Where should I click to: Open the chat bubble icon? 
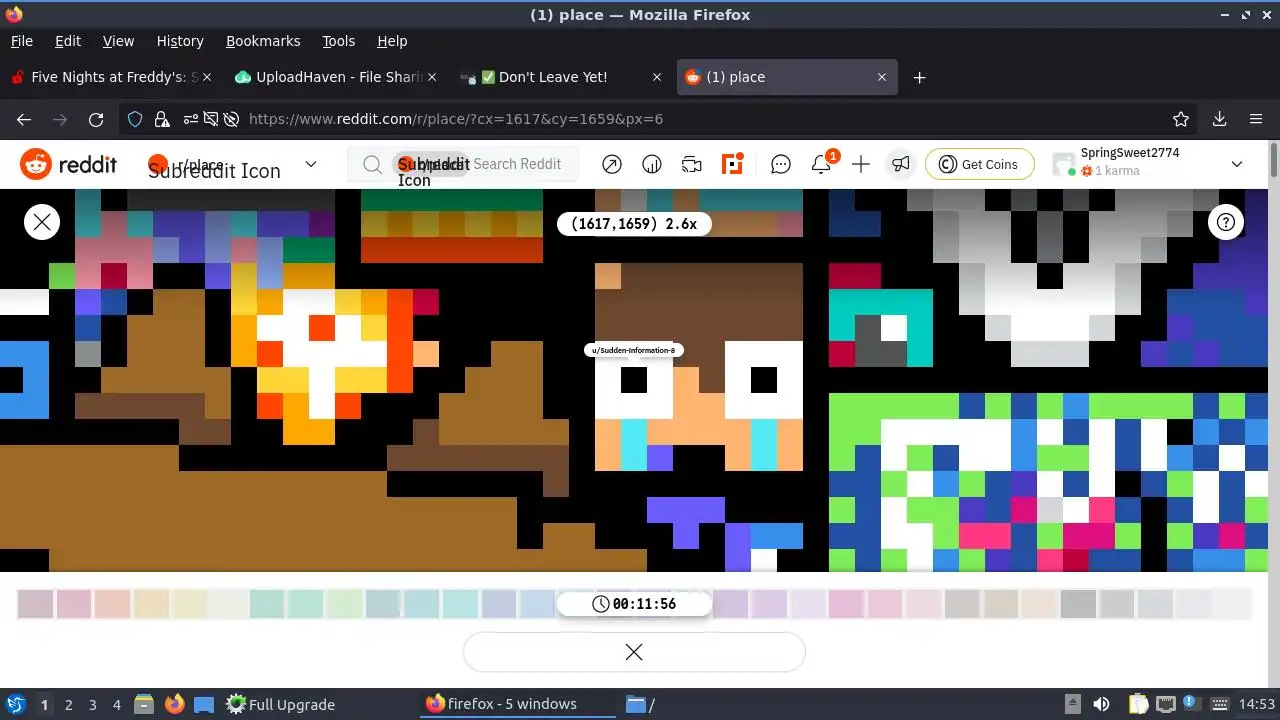[781, 165]
